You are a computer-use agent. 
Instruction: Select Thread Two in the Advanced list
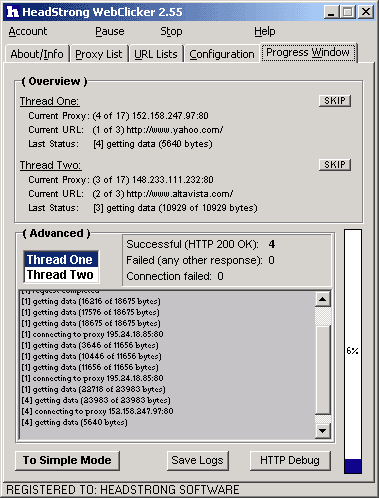click(60, 274)
